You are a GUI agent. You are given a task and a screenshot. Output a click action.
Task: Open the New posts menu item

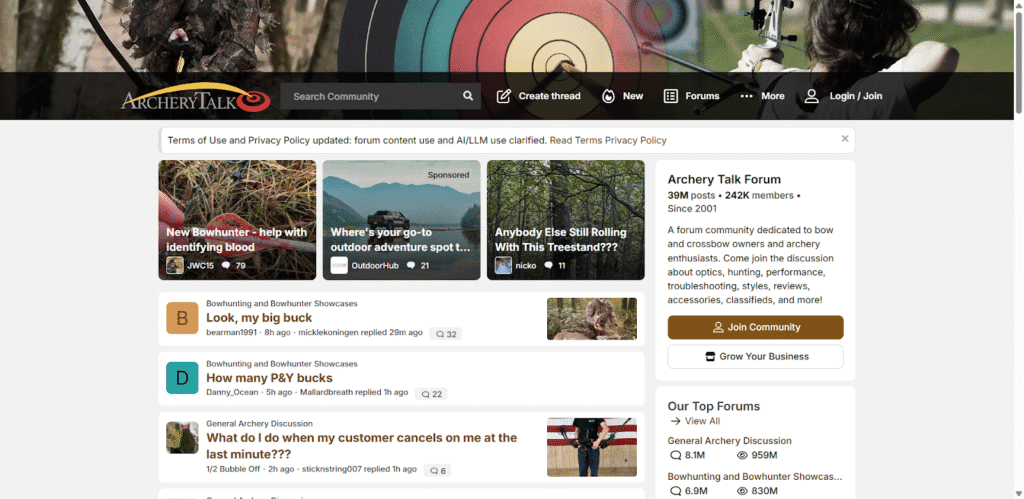622,96
